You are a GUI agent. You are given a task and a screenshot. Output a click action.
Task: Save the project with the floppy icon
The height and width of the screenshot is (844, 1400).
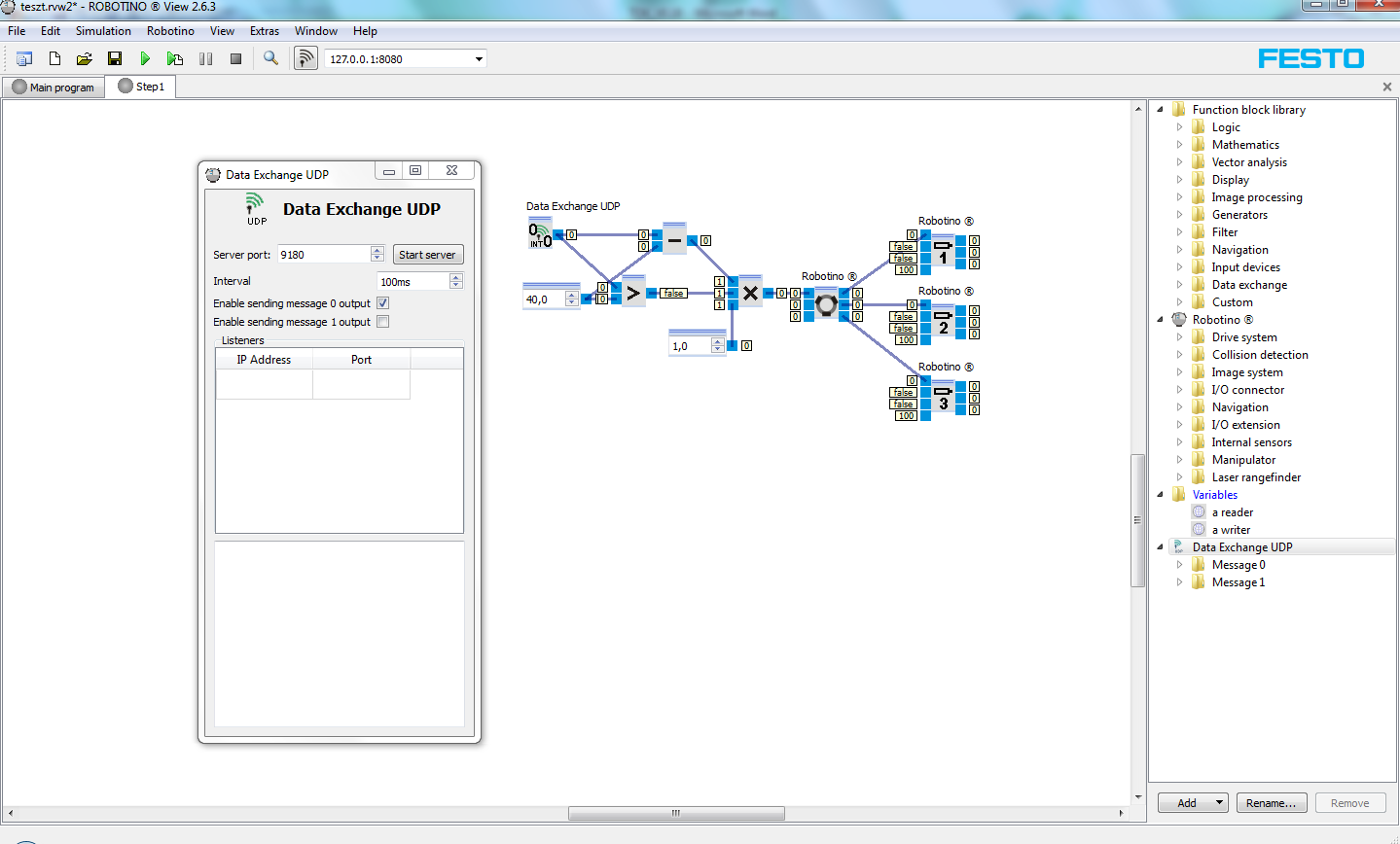point(115,59)
